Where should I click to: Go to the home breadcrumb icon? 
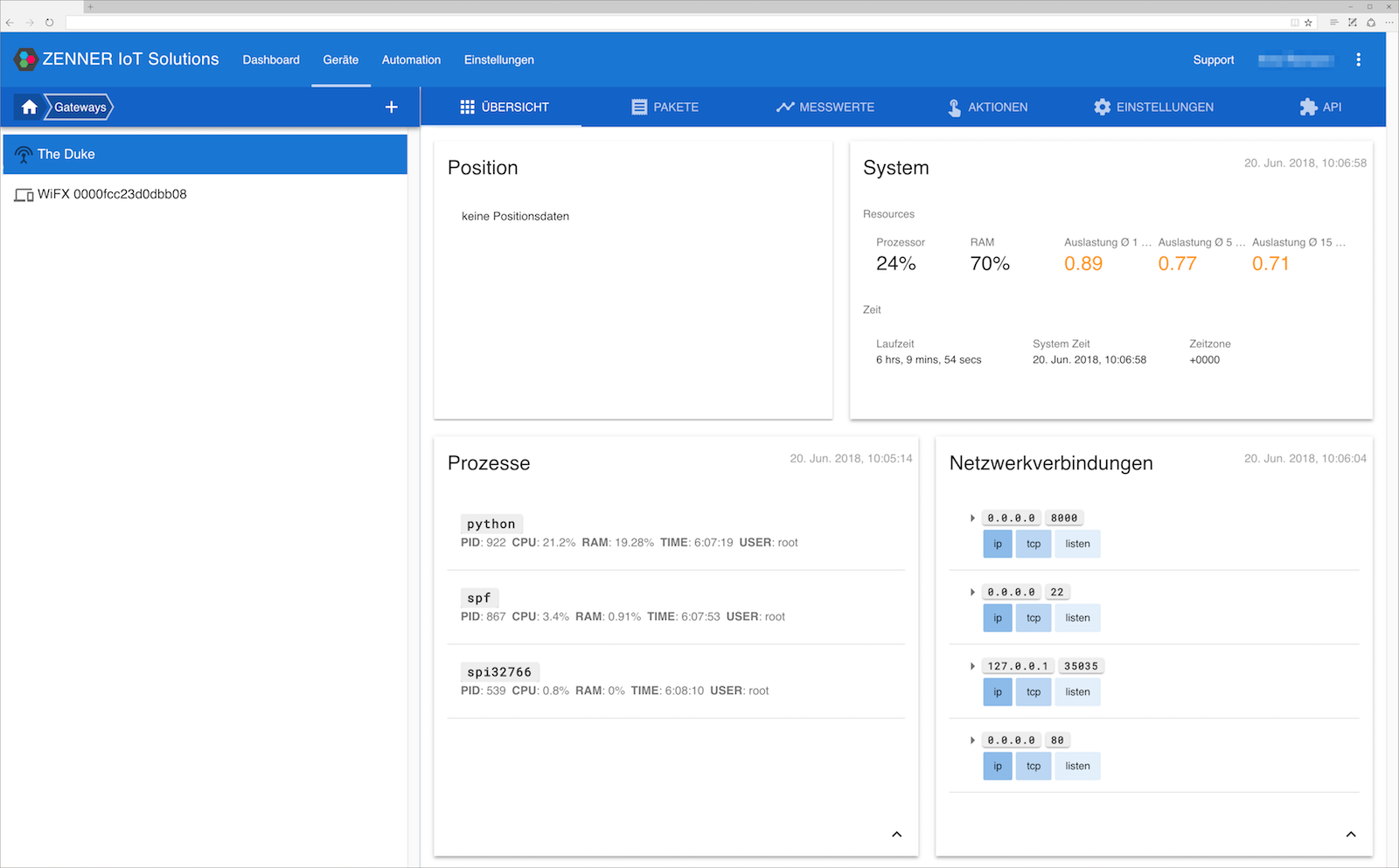pyautogui.click(x=30, y=107)
